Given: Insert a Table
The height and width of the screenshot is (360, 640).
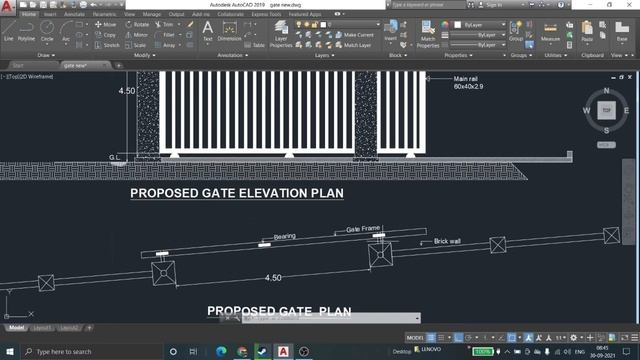Looking at the screenshot, I should click(x=255, y=45).
